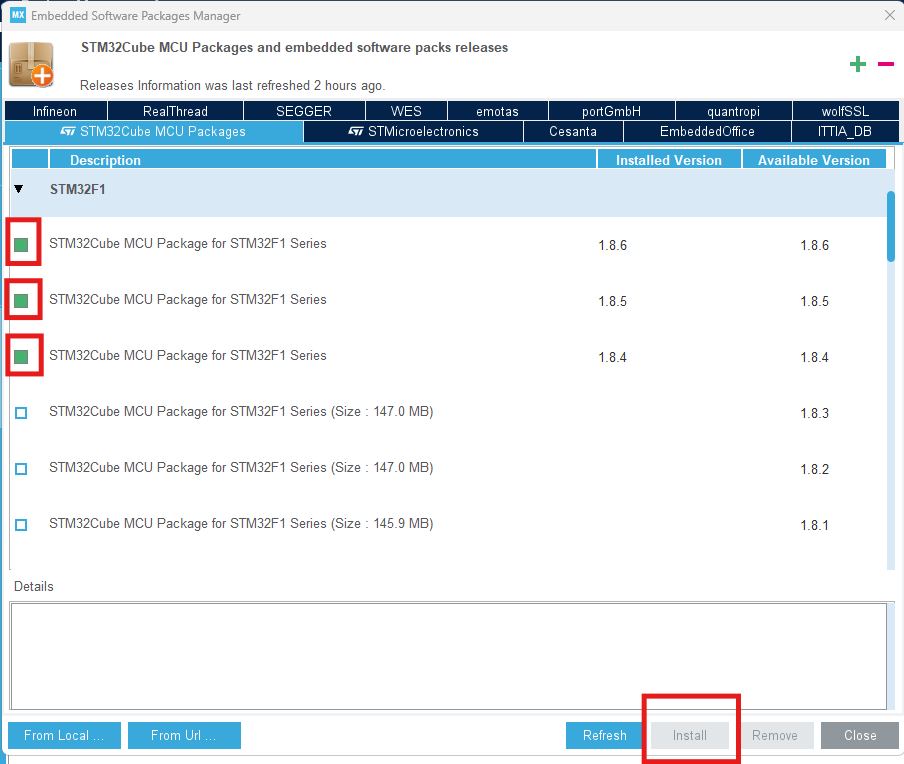Image resolution: width=904 pixels, height=764 pixels.
Task: Open the RealThread tab
Action: (175, 111)
